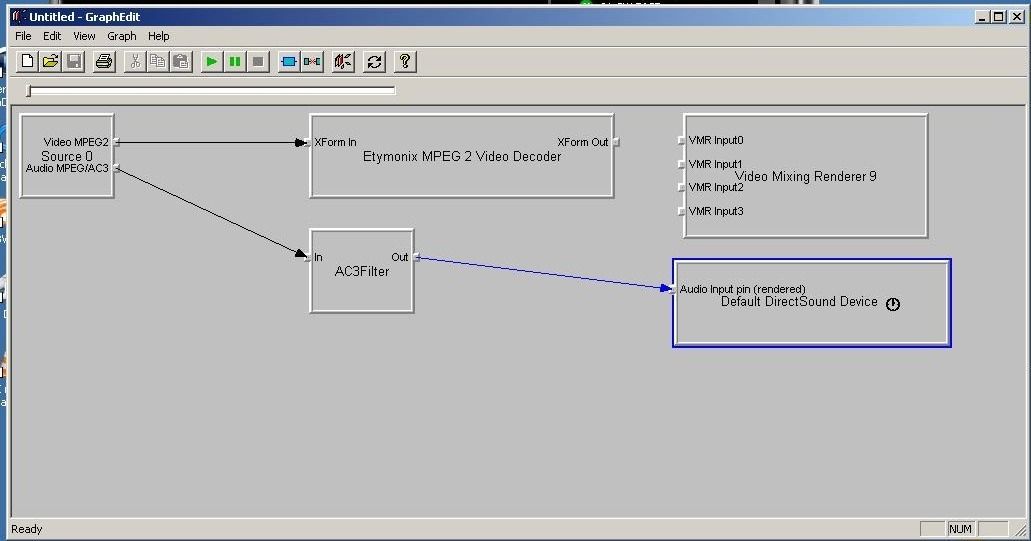Click the In pin of AC3Filter
Image resolution: width=1031 pixels, height=541 pixels.
pos(307,257)
